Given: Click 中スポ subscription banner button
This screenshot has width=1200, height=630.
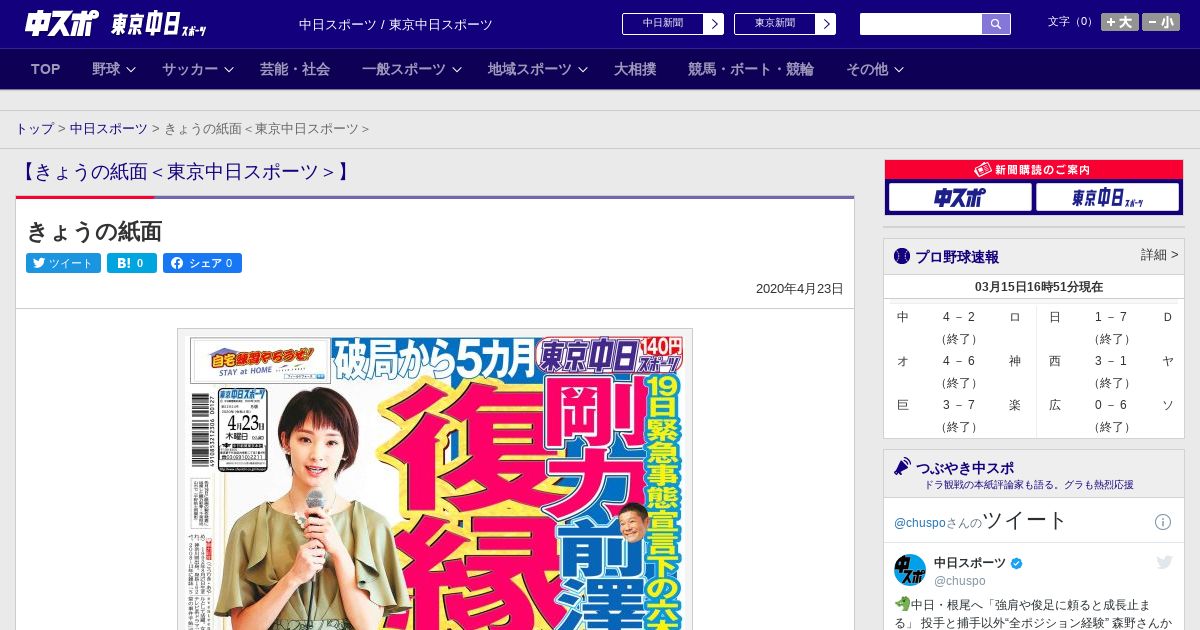Looking at the screenshot, I should (x=960, y=197).
